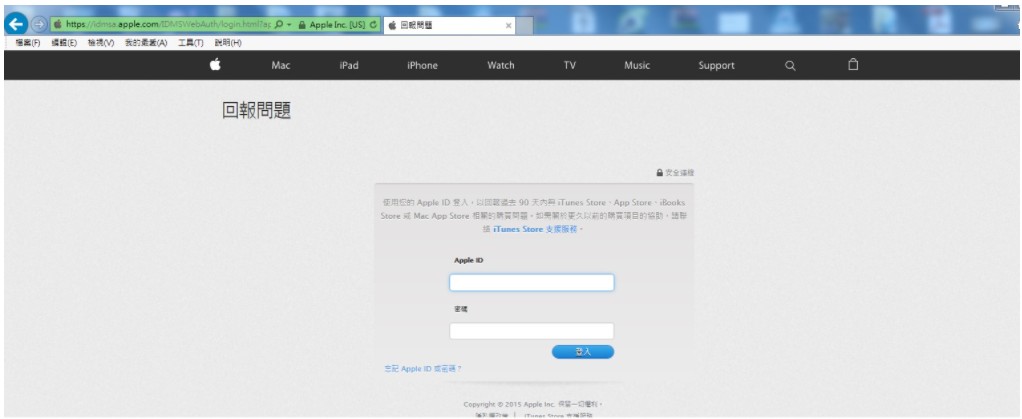This screenshot has width=1022, height=419.
Task: Navigate to the iPhone section
Action: 422,66
